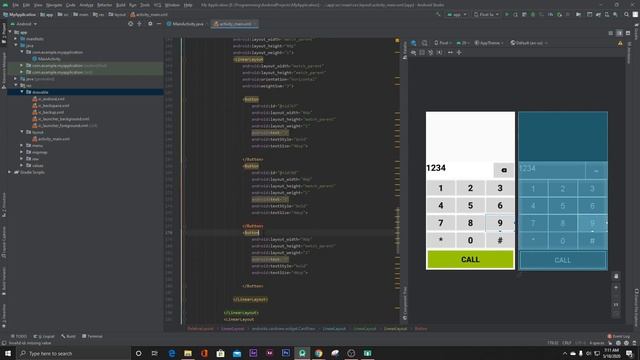Click the # key in the white design preview
The image size is (640, 360).
click(x=500, y=240)
